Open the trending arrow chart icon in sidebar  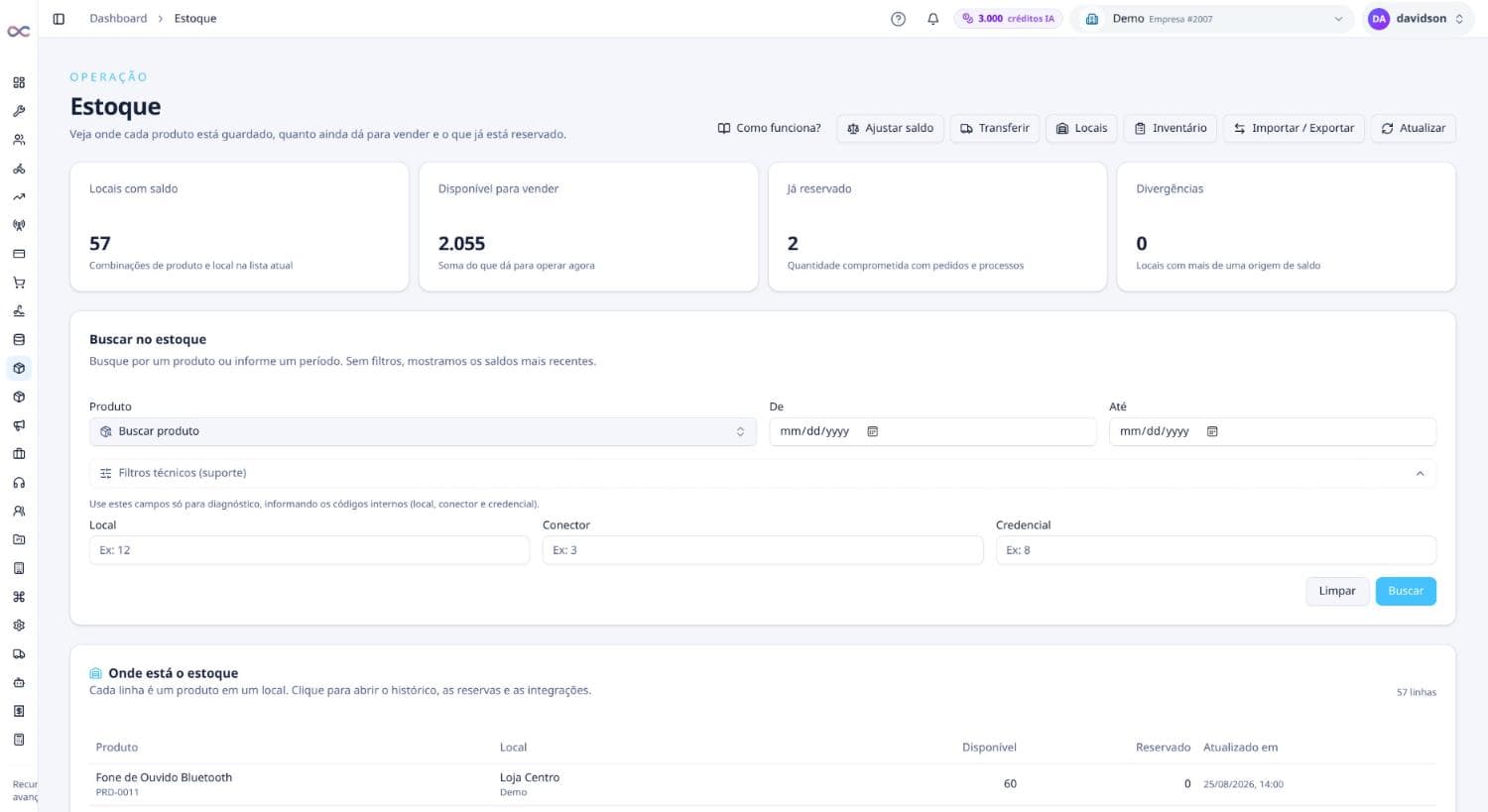(19, 196)
